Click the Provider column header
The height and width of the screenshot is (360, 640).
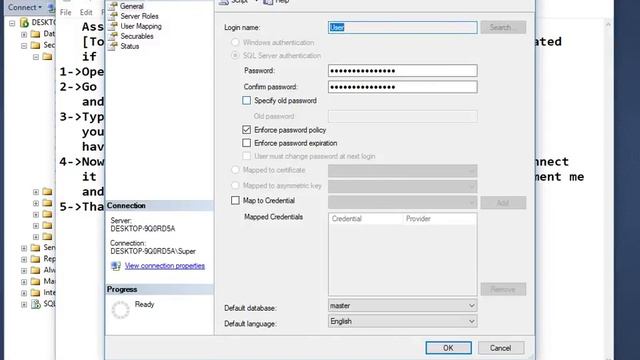(440, 219)
